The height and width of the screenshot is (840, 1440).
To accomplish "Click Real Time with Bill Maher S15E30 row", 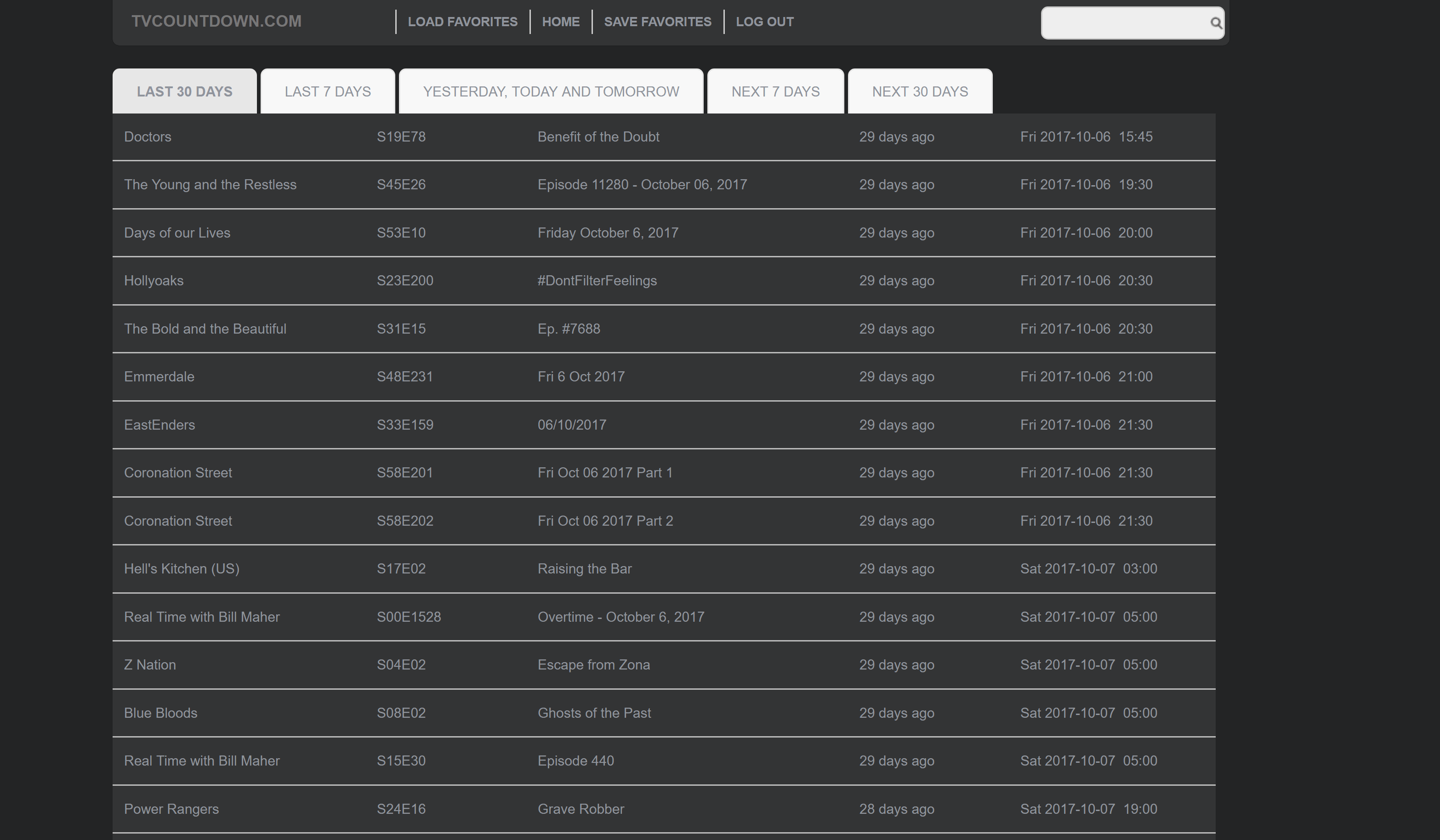I will click(663, 761).
